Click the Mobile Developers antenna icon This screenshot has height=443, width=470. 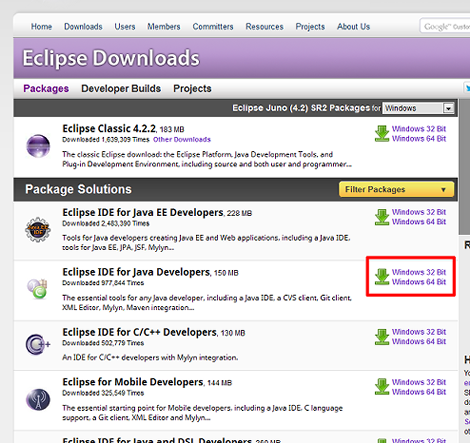coord(38,399)
